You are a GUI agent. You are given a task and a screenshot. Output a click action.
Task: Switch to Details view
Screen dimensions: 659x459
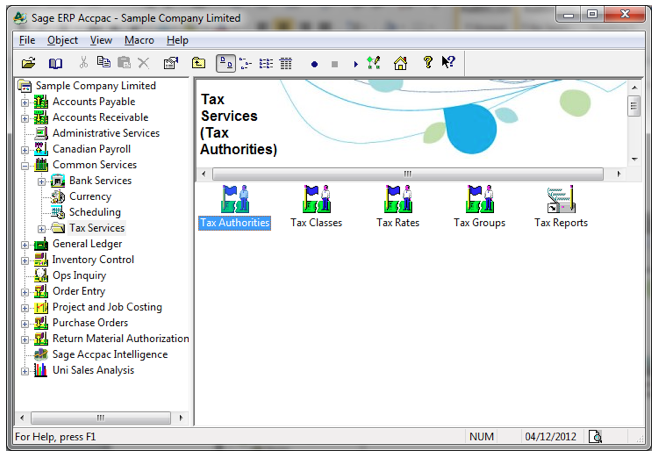[286, 63]
